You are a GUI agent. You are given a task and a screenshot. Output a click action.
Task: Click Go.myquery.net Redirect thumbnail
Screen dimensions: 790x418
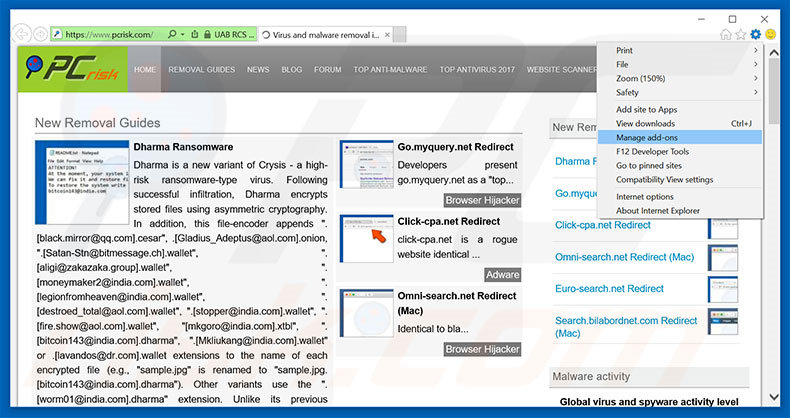[x=366, y=164]
